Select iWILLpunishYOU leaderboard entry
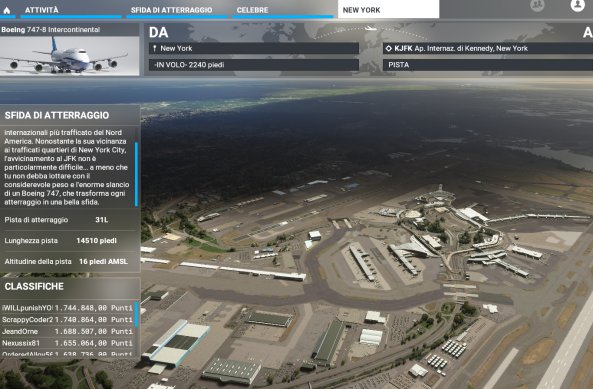593x389 pixels. (67, 308)
